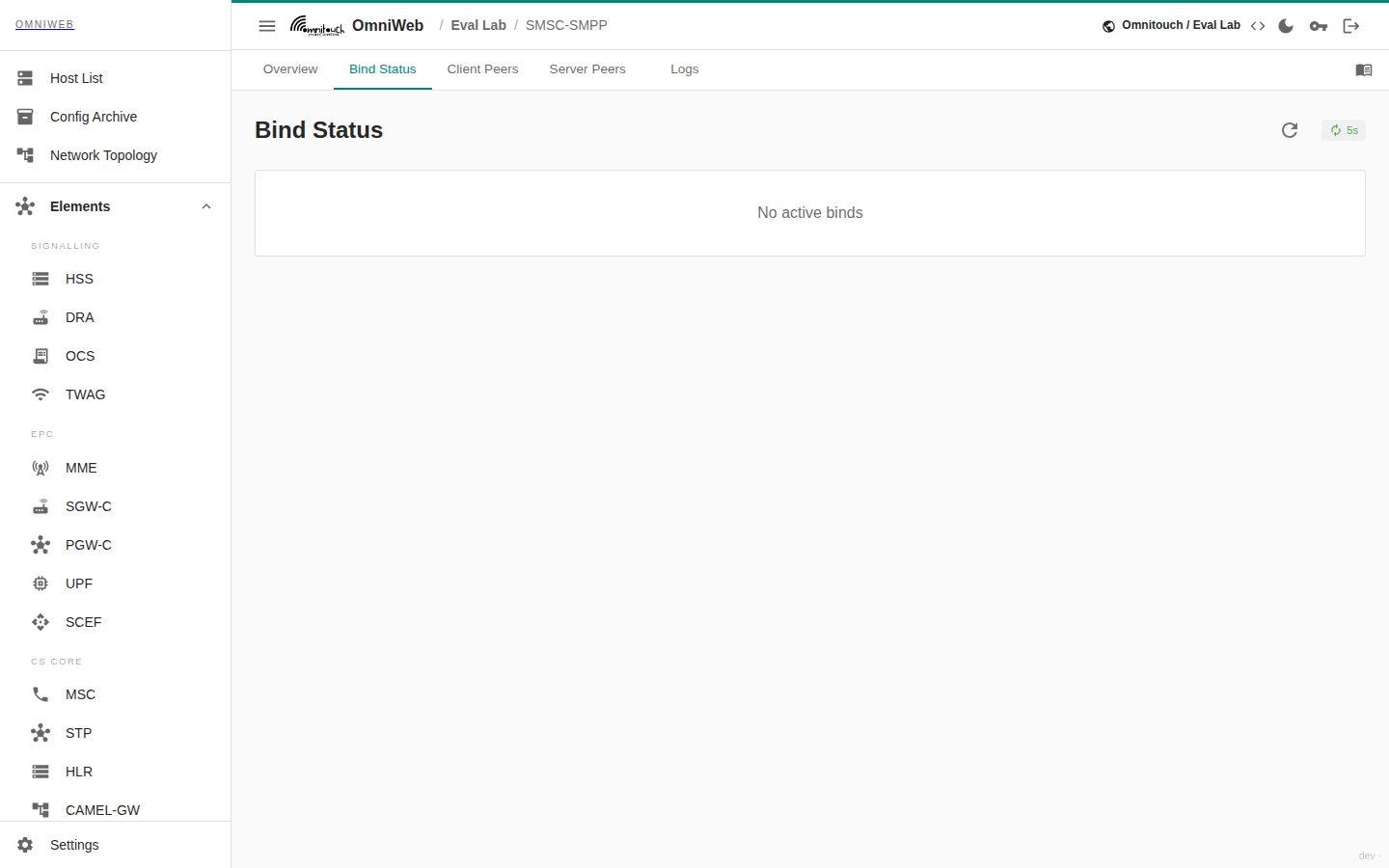Refresh the bind status list

point(1290,130)
